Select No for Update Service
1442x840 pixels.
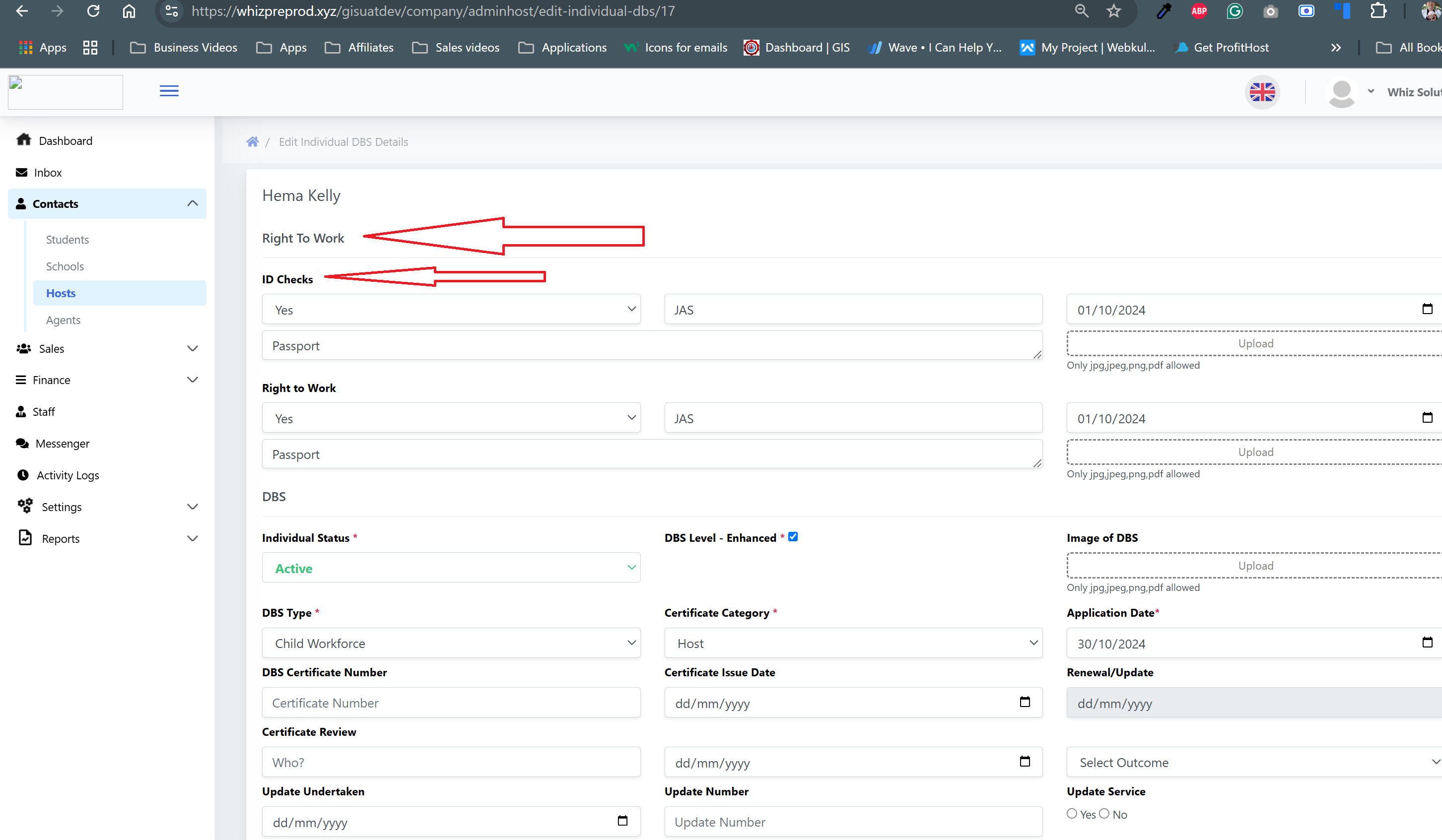pyautogui.click(x=1104, y=813)
